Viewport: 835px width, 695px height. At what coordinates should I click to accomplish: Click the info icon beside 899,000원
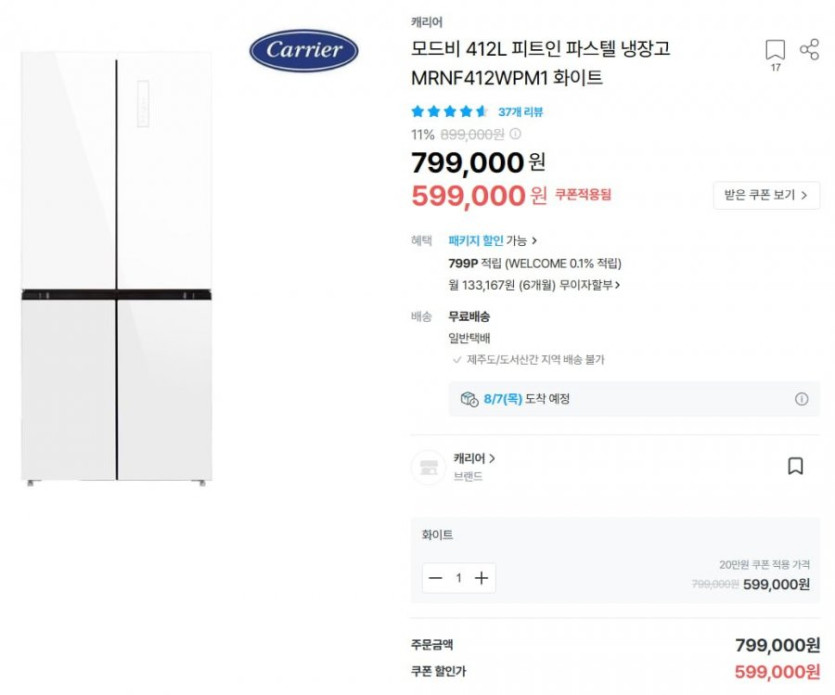516,134
